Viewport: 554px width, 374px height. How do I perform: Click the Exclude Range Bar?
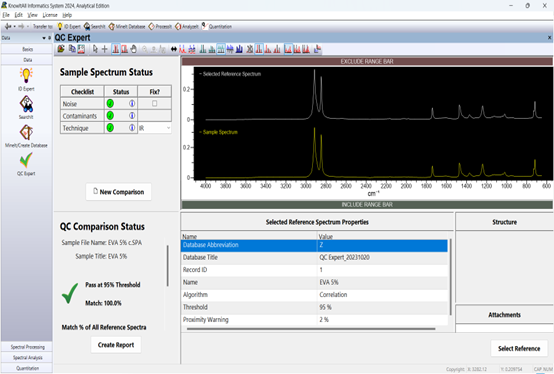pyautogui.click(x=367, y=61)
